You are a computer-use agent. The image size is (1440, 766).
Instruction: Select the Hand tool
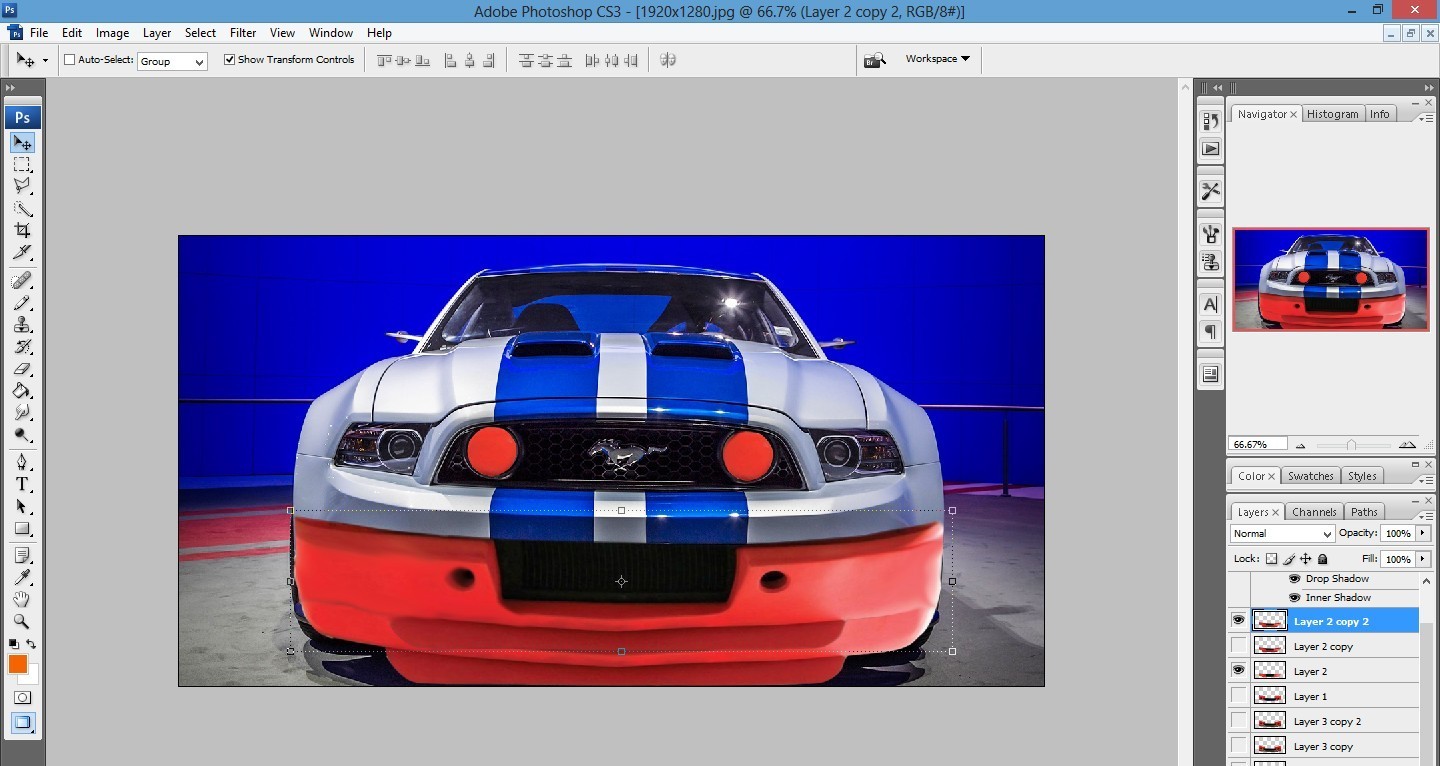[x=22, y=599]
